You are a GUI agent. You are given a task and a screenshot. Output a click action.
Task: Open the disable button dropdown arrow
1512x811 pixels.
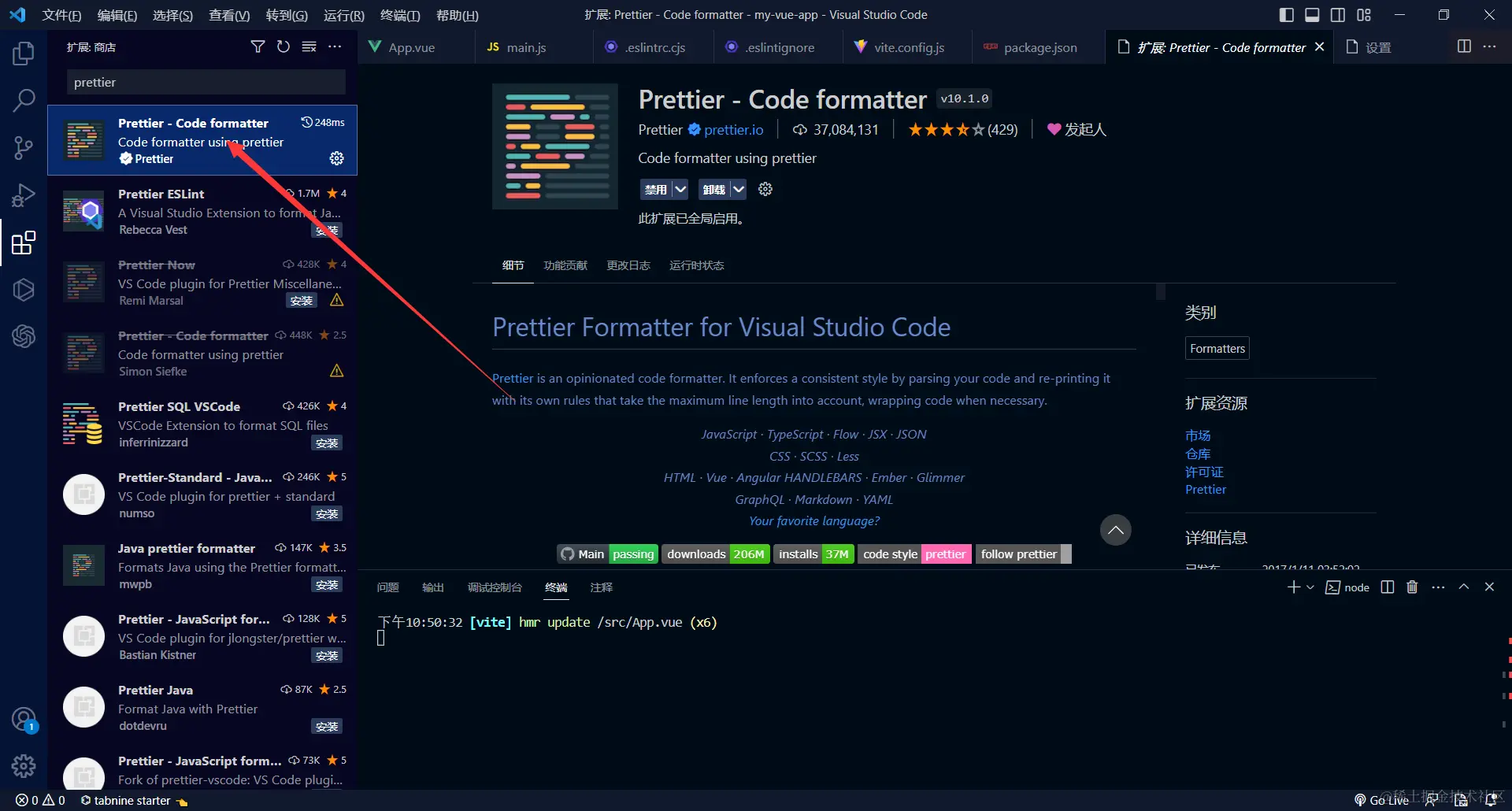tap(680, 189)
